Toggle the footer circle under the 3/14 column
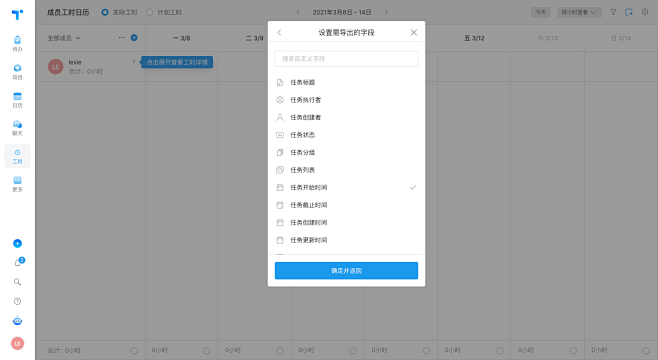This screenshot has width=658, height=360. pyautogui.click(x=646, y=350)
